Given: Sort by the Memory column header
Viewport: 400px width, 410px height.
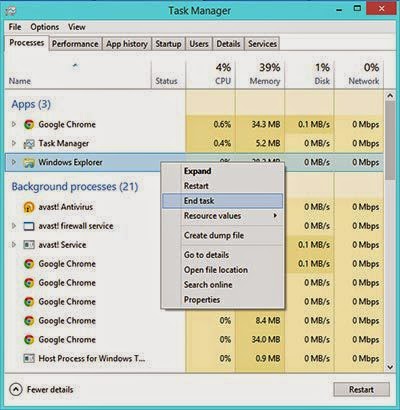Looking at the screenshot, I should coord(260,74).
